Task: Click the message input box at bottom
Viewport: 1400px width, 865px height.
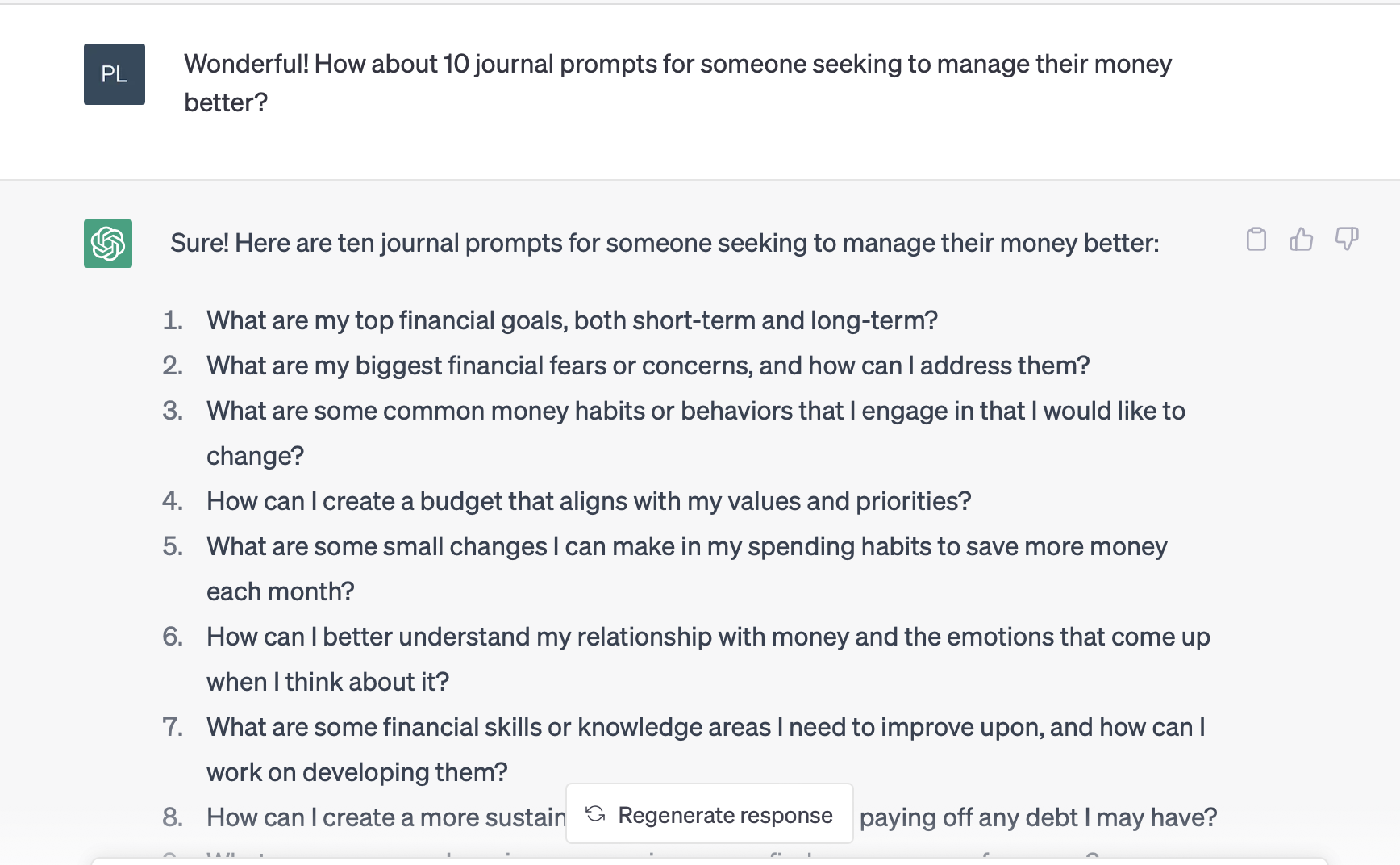Action: coord(710,861)
